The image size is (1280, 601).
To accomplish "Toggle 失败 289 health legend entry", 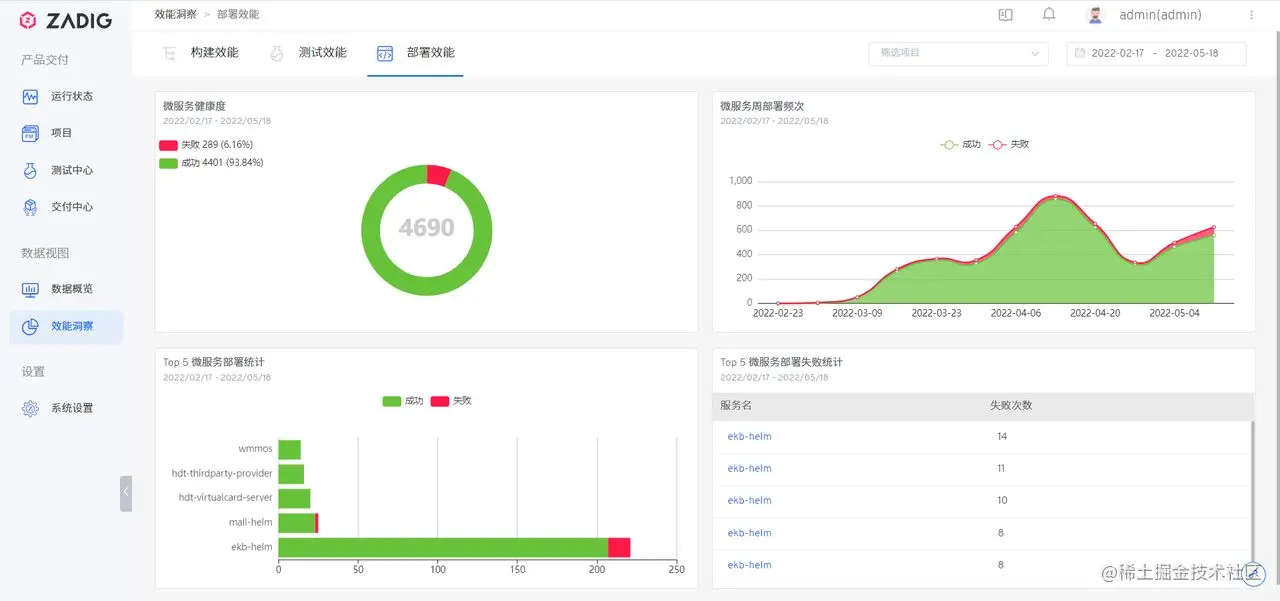I will tap(208, 145).
